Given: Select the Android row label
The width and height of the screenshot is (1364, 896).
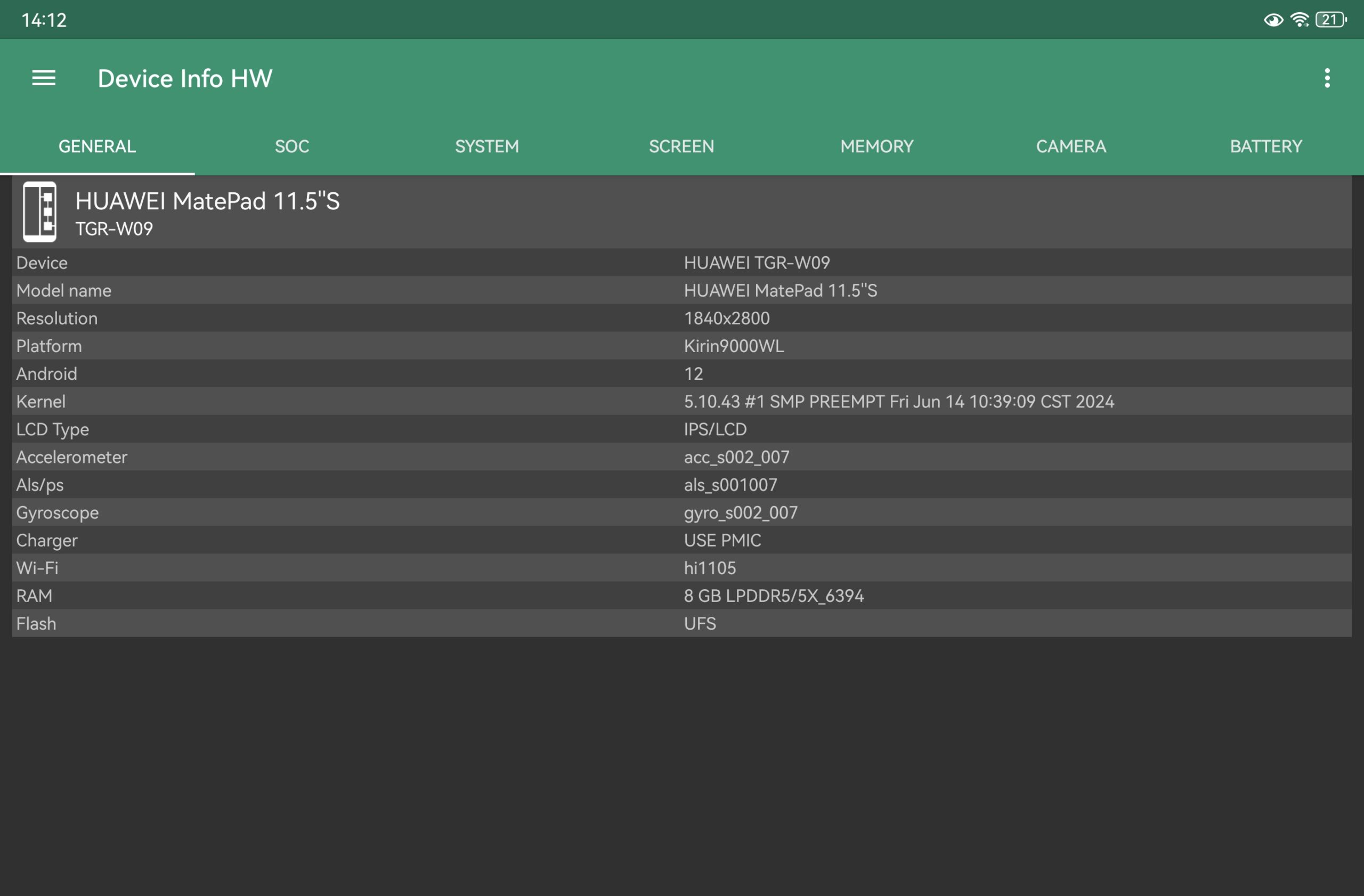Looking at the screenshot, I should (x=46, y=374).
